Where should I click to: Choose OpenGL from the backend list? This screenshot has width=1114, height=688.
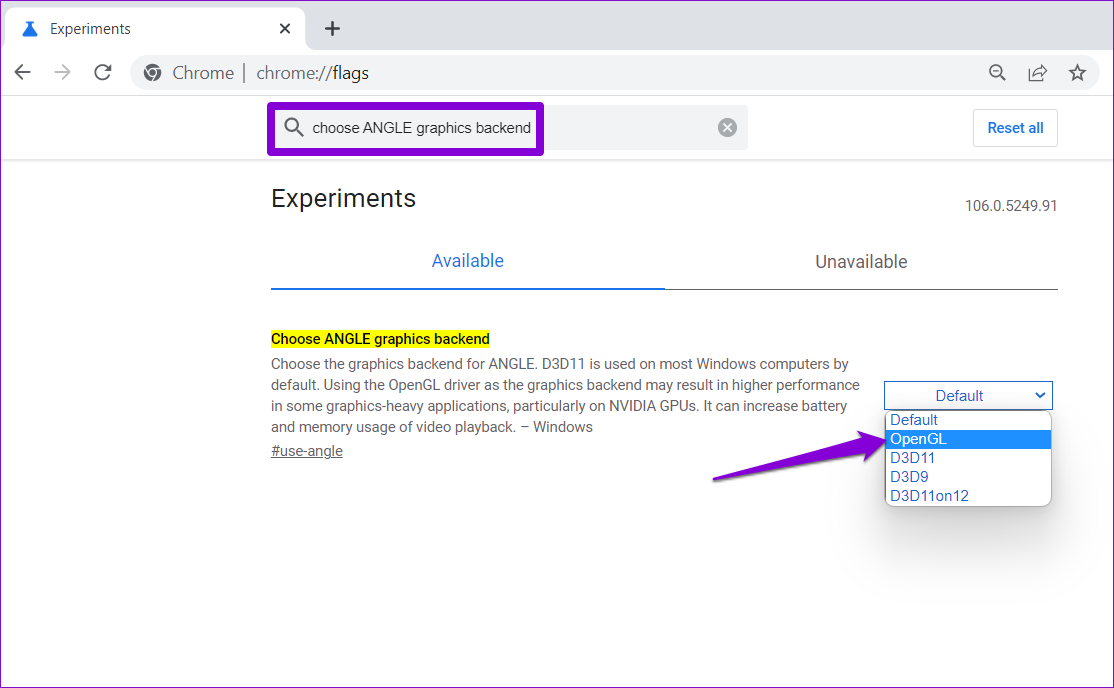[968, 439]
